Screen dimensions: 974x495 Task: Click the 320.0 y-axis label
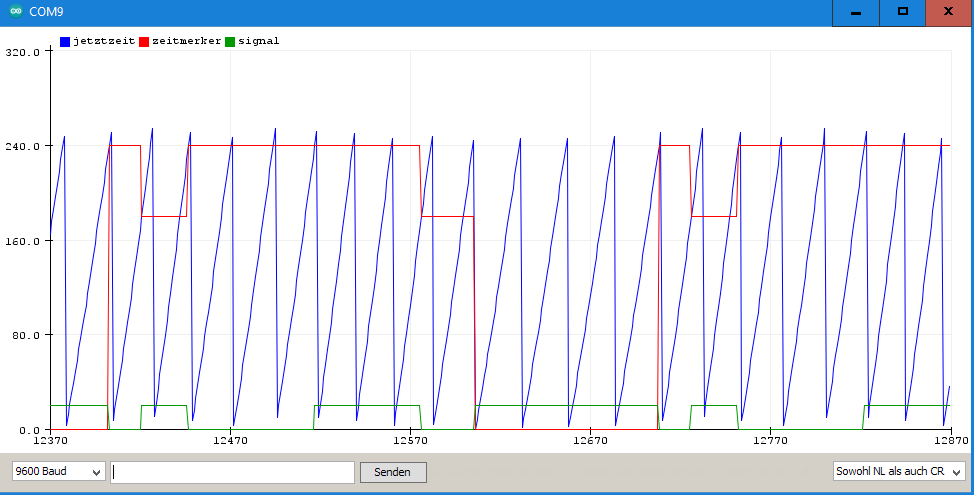22,52
